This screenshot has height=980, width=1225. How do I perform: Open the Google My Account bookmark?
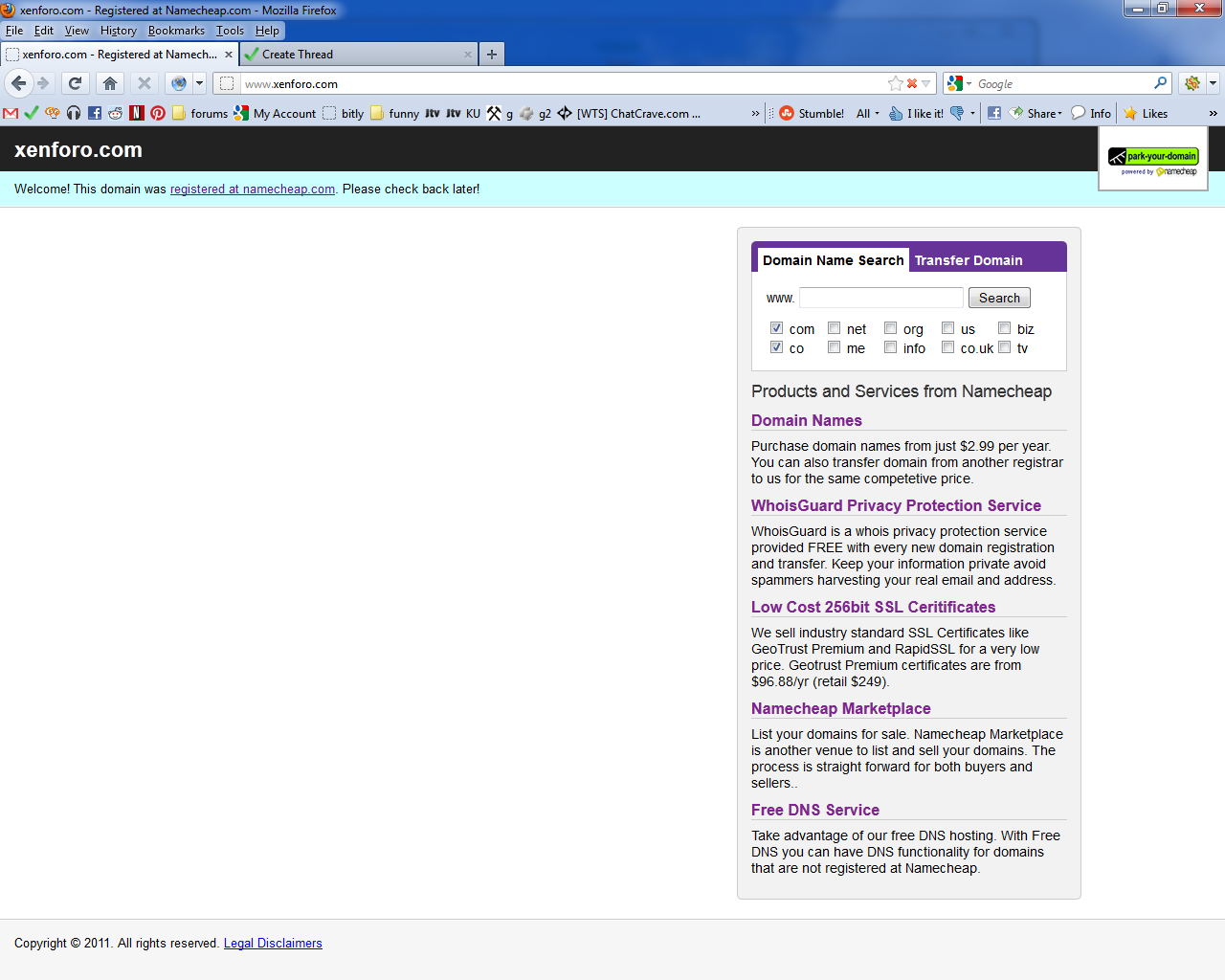[275, 113]
